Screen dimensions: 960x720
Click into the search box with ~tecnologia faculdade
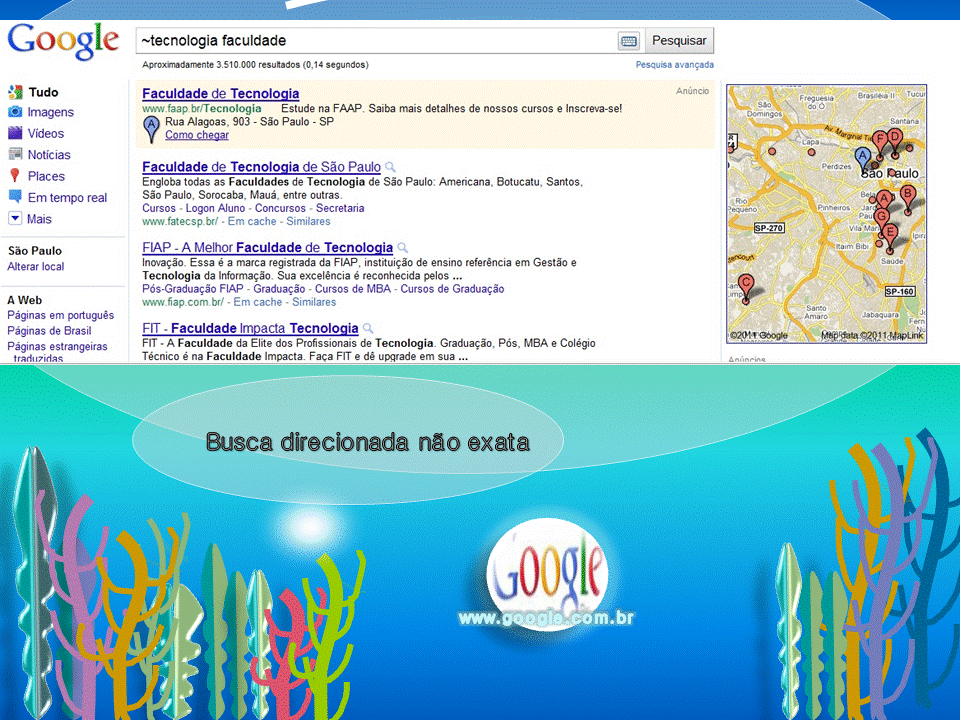tap(377, 41)
